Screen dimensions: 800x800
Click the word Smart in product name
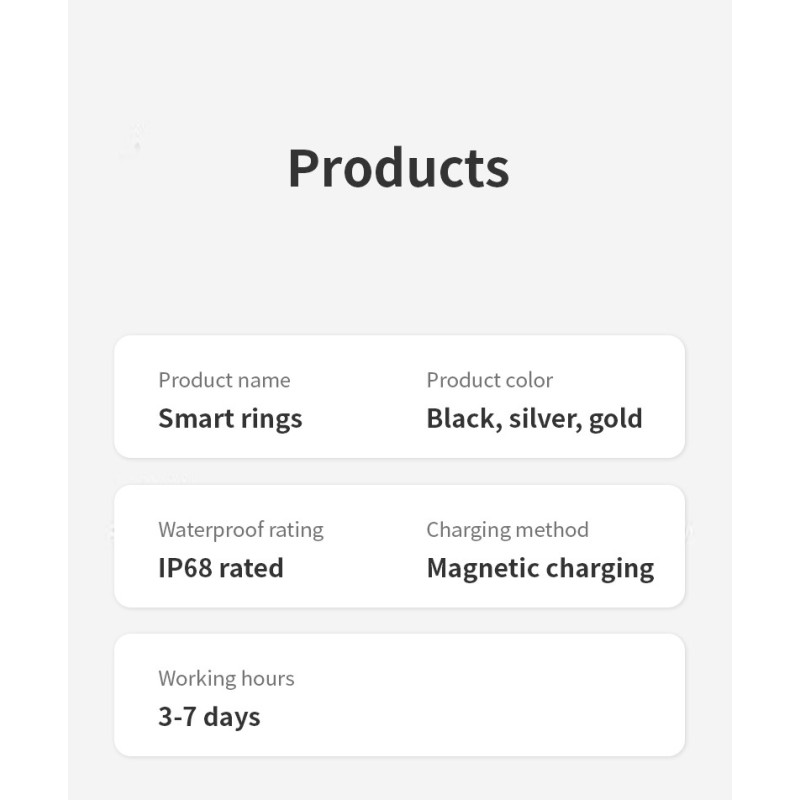pos(190,418)
